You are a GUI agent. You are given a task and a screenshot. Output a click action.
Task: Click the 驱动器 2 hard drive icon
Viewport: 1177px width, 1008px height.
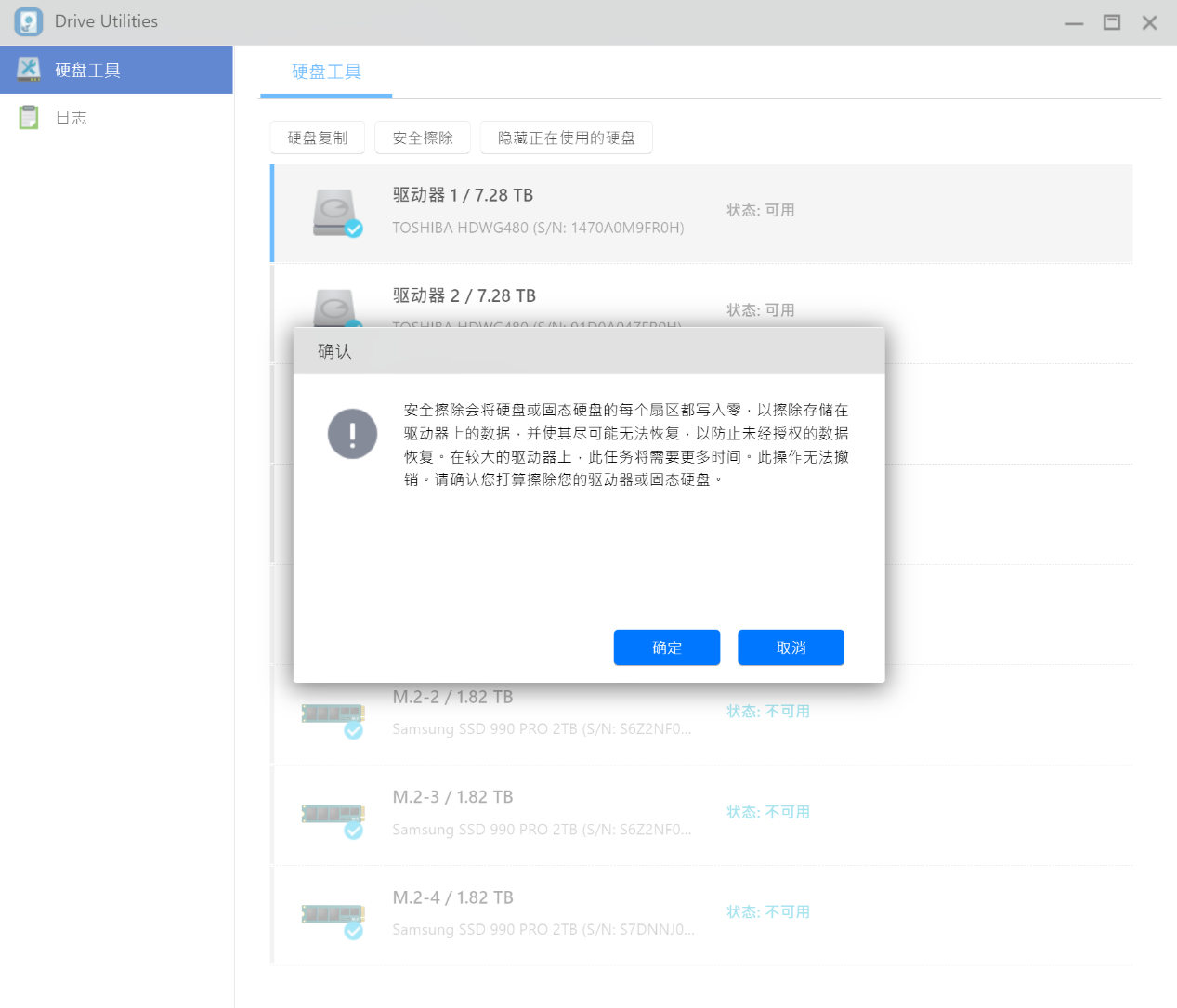(x=335, y=308)
